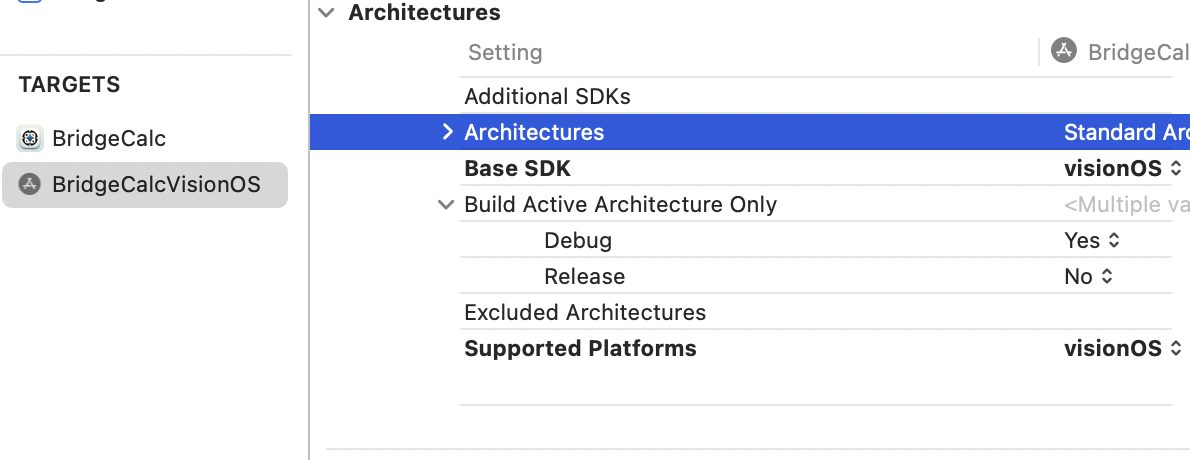The width and height of the screenshot is (1190, 460).
Task: Select the BridgeCalcVisionOS target
Action: point(155,185)
